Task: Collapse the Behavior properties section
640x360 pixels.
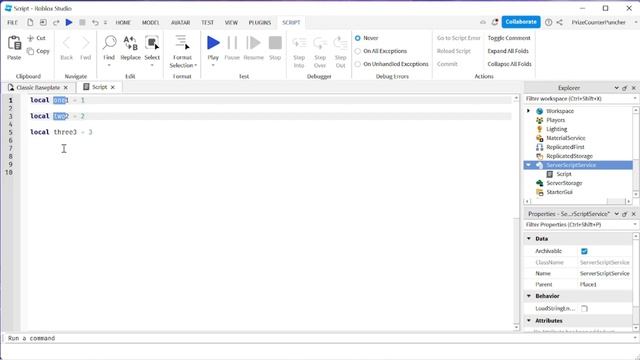Action: [x=529, y=296]
